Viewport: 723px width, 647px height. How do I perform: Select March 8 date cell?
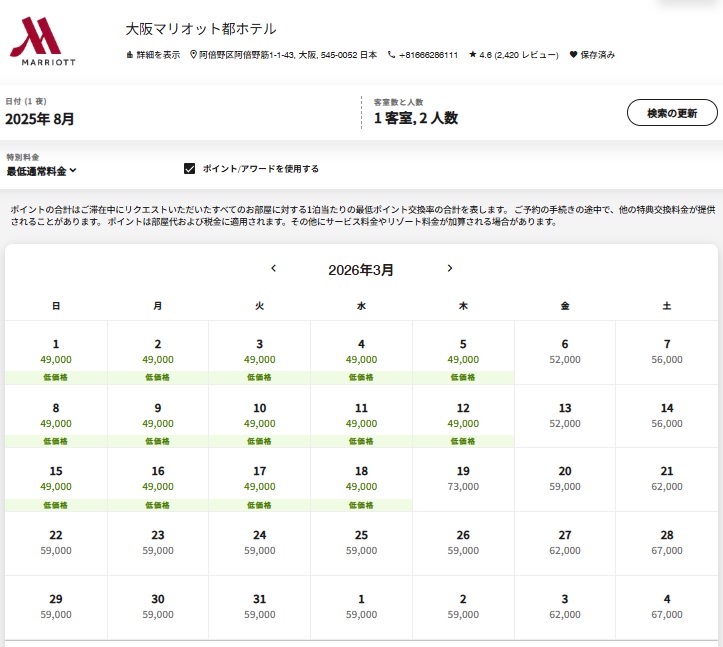point(56,416)
